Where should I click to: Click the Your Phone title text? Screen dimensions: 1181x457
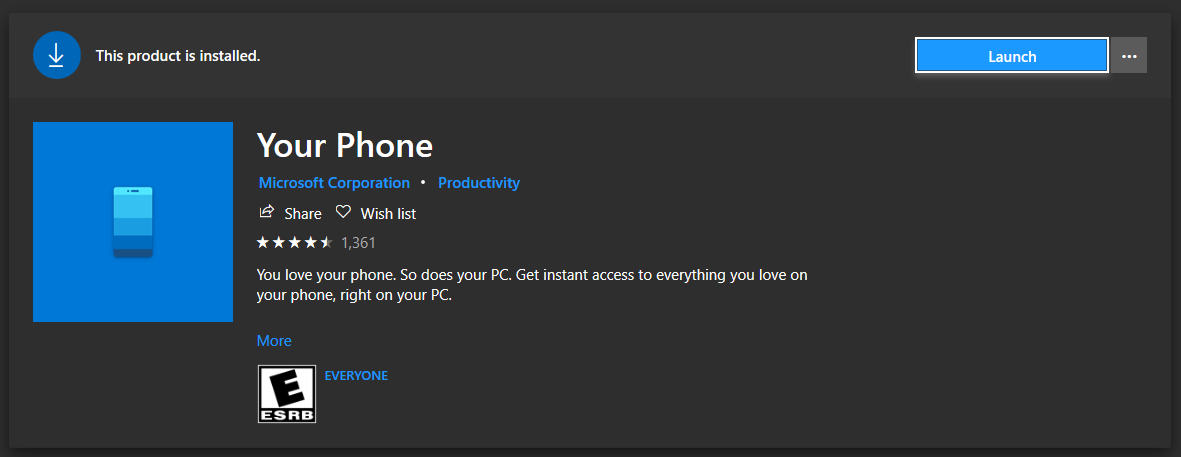point(345,145)
